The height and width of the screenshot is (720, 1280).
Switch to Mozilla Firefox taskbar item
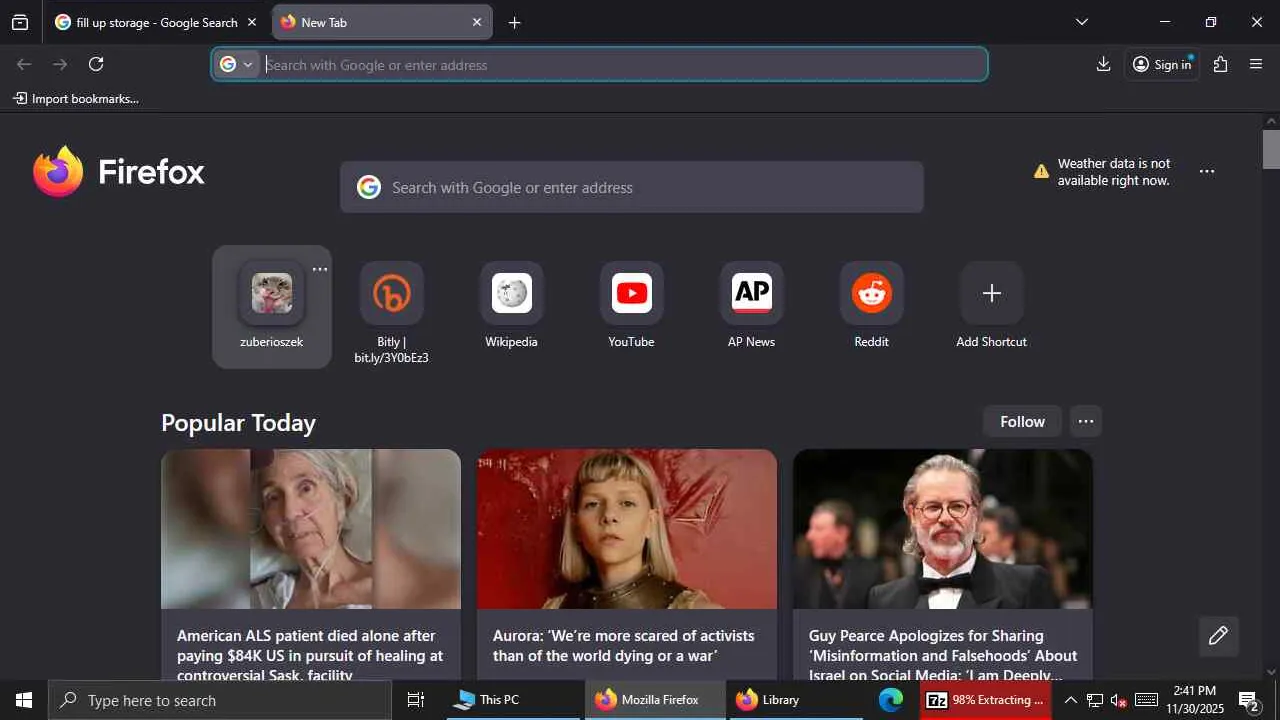coord(655,700)
